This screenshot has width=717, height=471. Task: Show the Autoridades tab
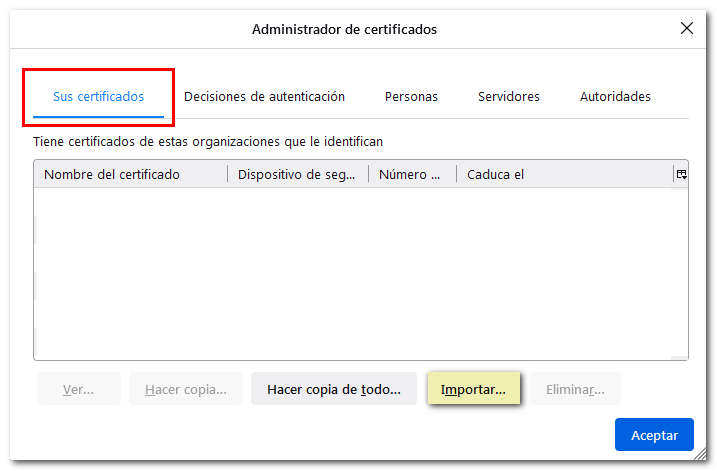(x=615, y=97)
